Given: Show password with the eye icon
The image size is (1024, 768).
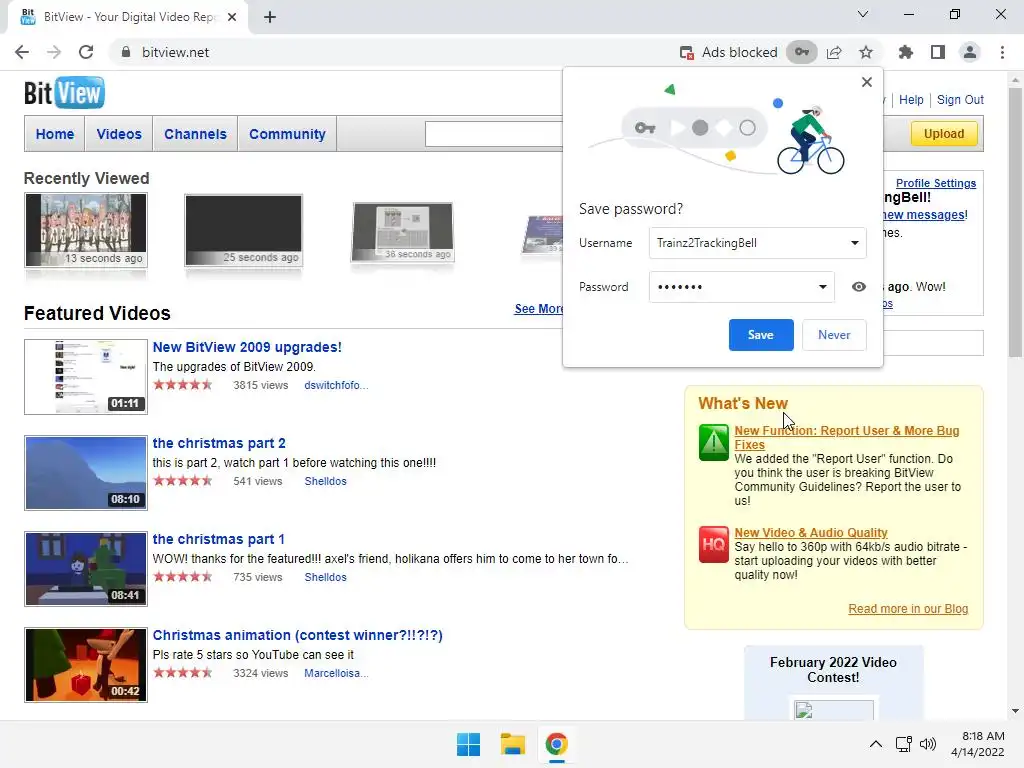Looking at the screenshot, I should coord(859,287).
